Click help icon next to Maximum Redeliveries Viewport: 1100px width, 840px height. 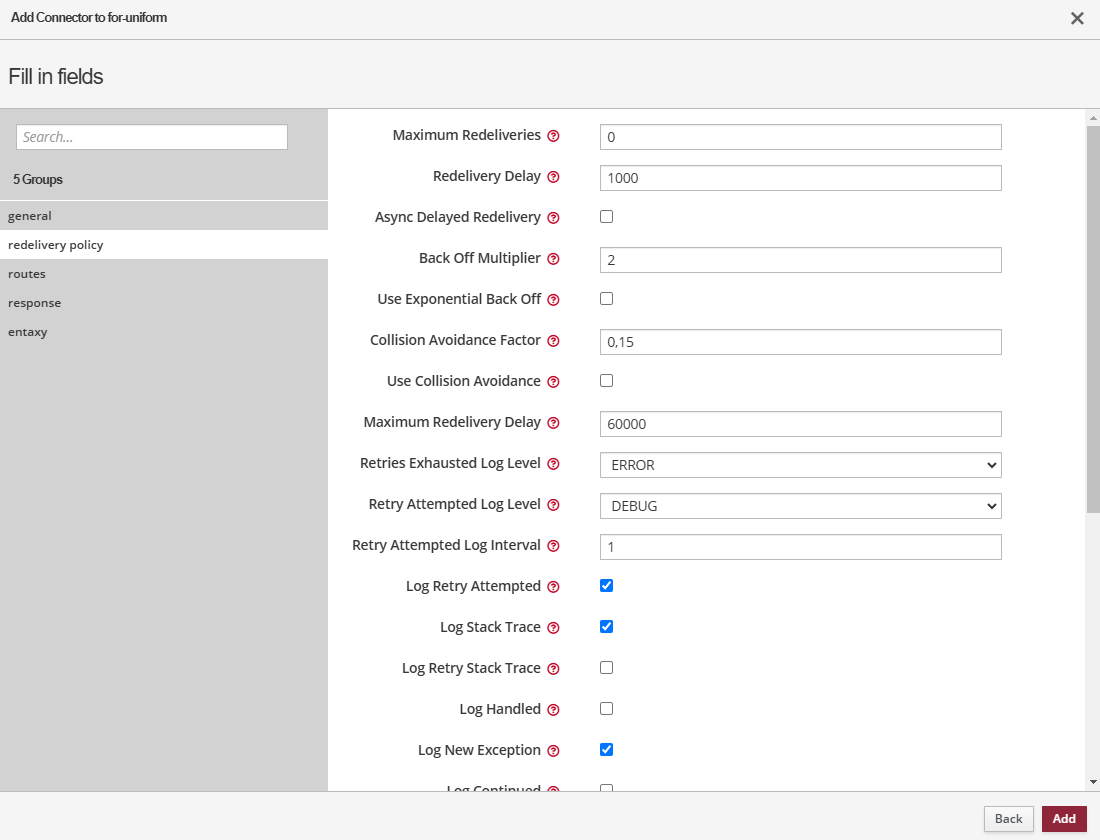point(553,136)
